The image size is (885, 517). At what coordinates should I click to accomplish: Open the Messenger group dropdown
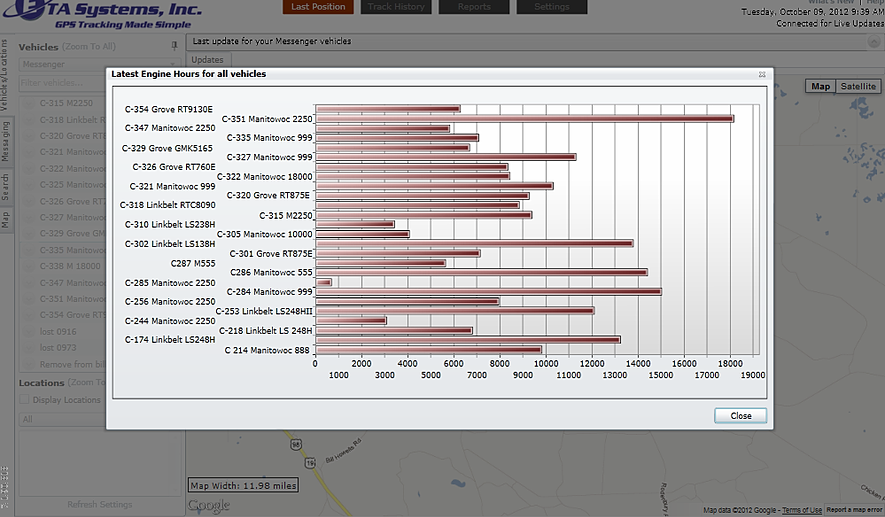click(99, 64)
